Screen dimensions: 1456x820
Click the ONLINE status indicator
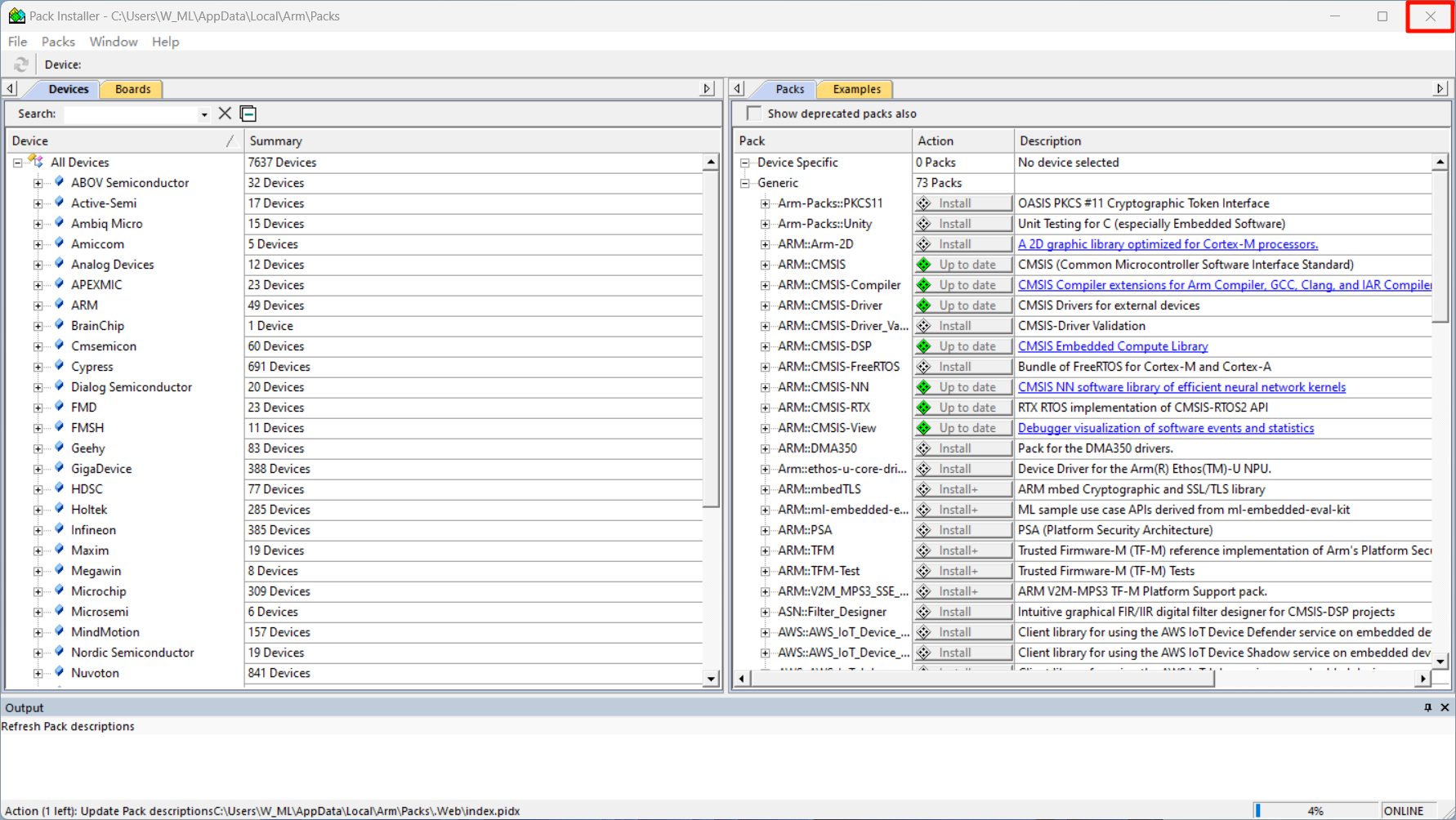click(1404, 810)
